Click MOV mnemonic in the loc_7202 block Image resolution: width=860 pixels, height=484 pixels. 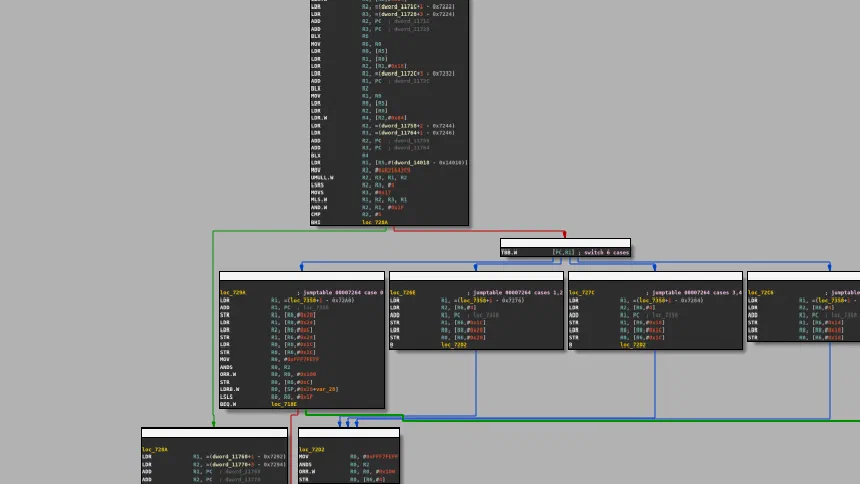click(x=304, y=457)
